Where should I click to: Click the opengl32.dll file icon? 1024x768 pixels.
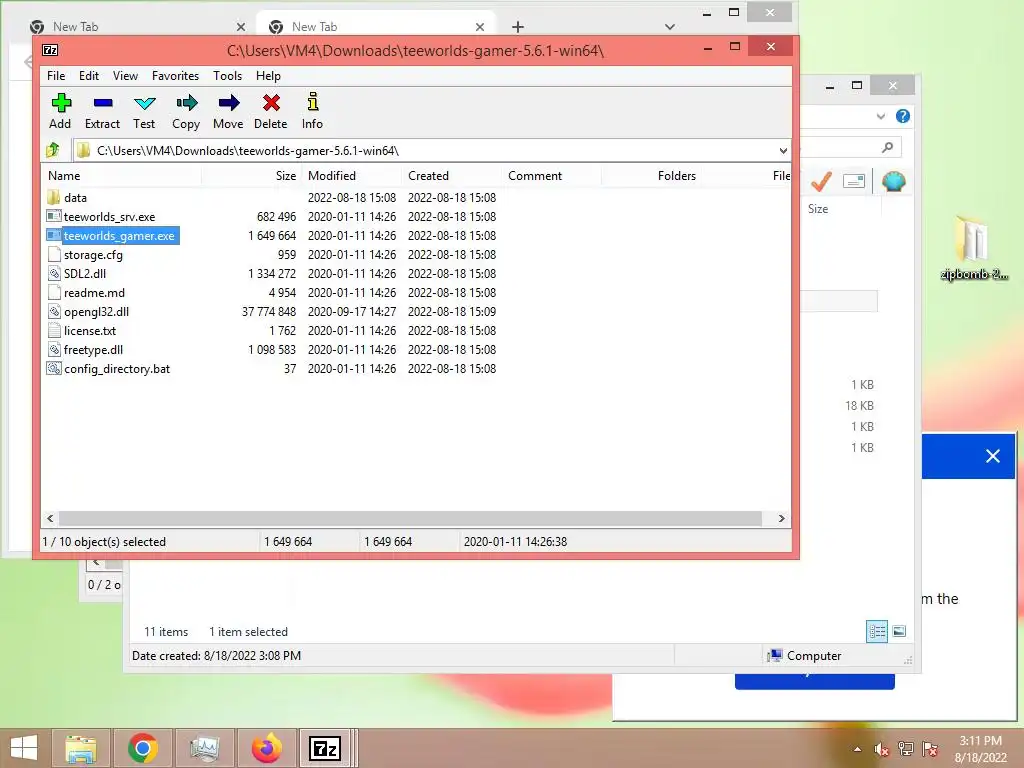54,312
